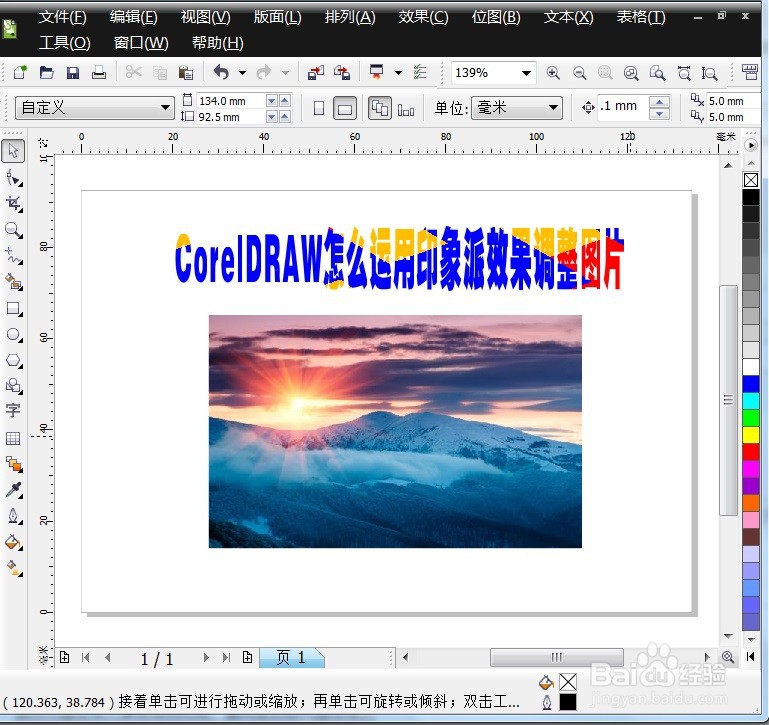The width and height of the screenshot is (769, 725).
Task: Click the page width 134.0 mm field
Action: pyautogui.click(x=231, y=101)
